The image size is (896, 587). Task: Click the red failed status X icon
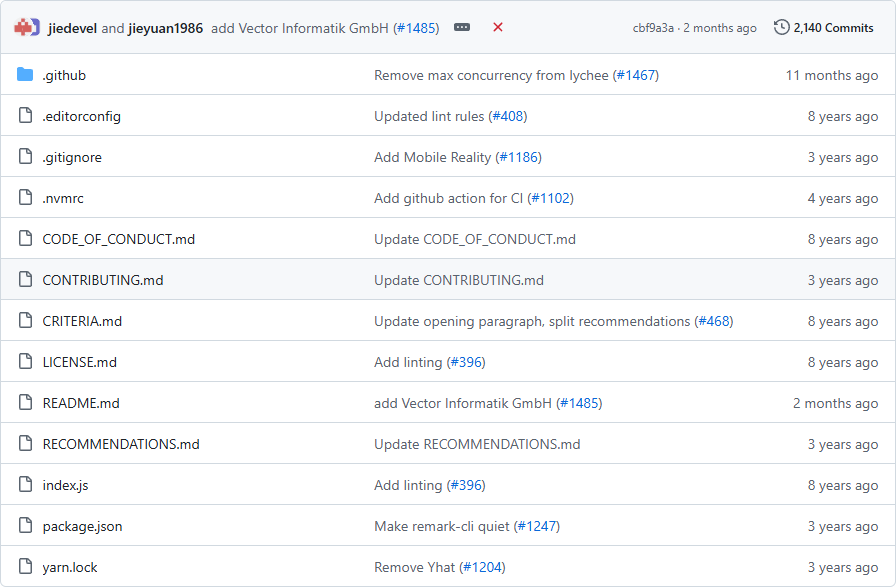pos(498,28)
